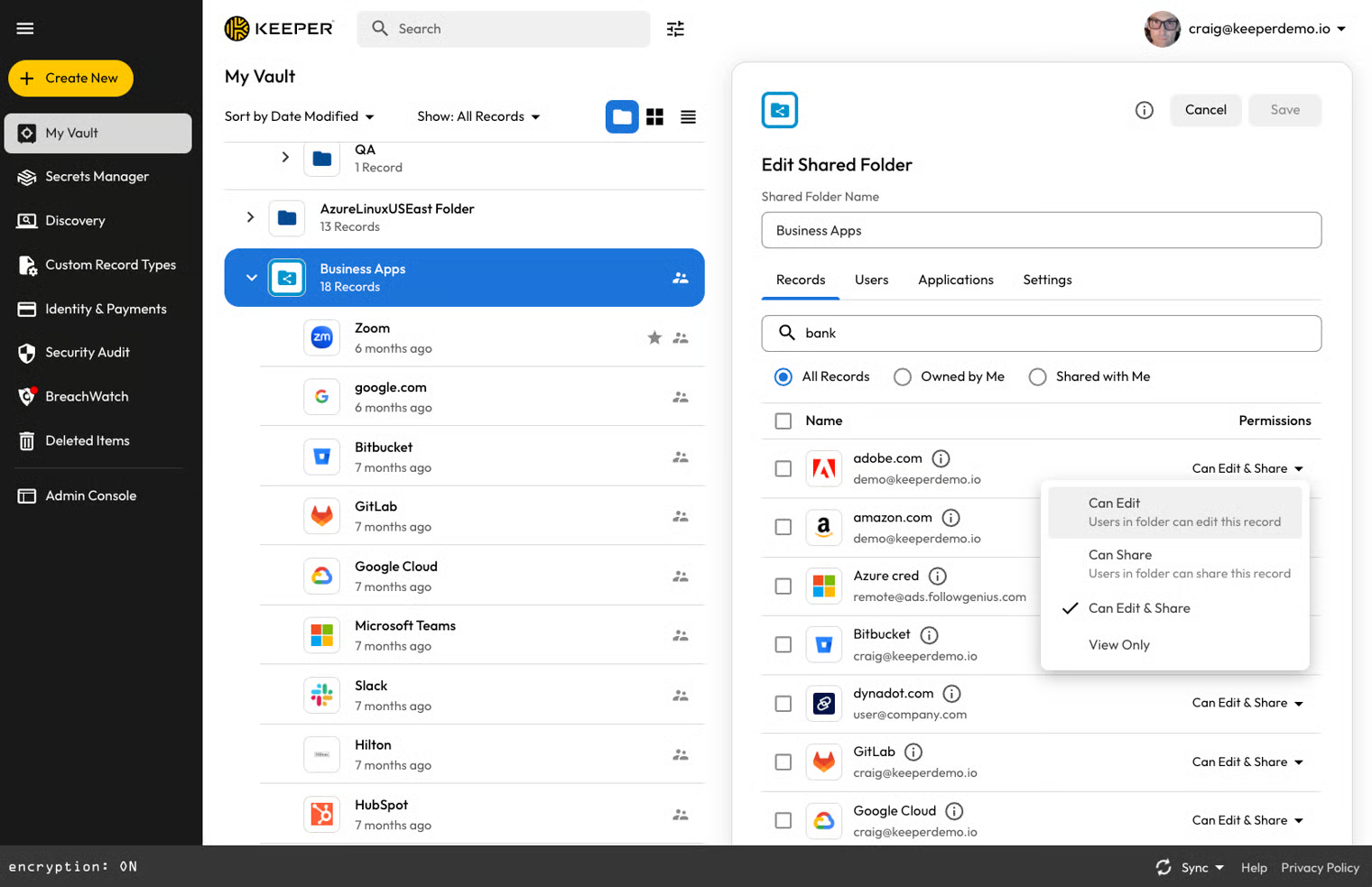Viewport: 1372px width, 887px height.
Task: Tick the select-all Name checkbox
Action: click(783, 421)
